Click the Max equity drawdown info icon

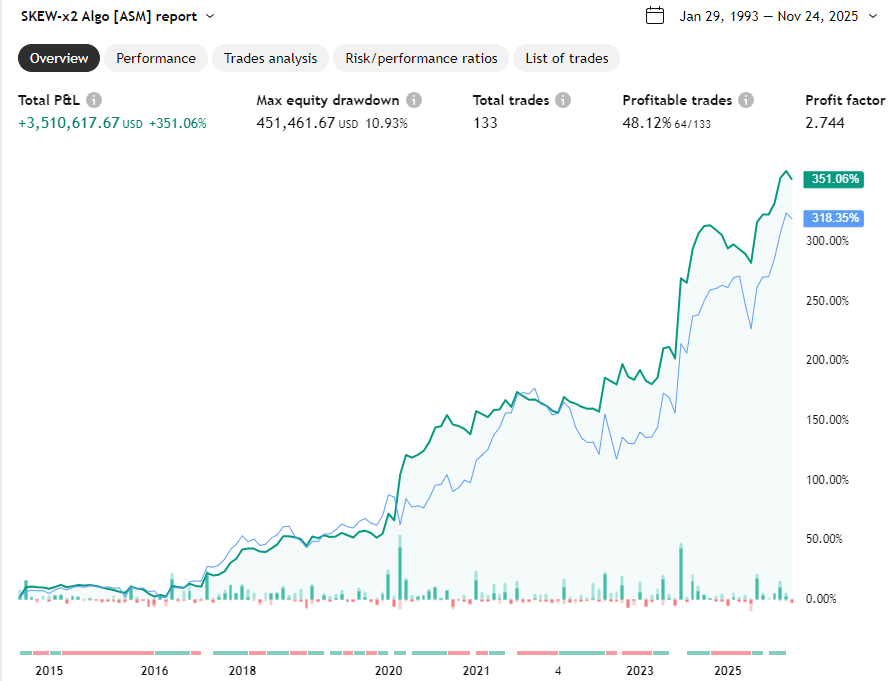point(413,100)
